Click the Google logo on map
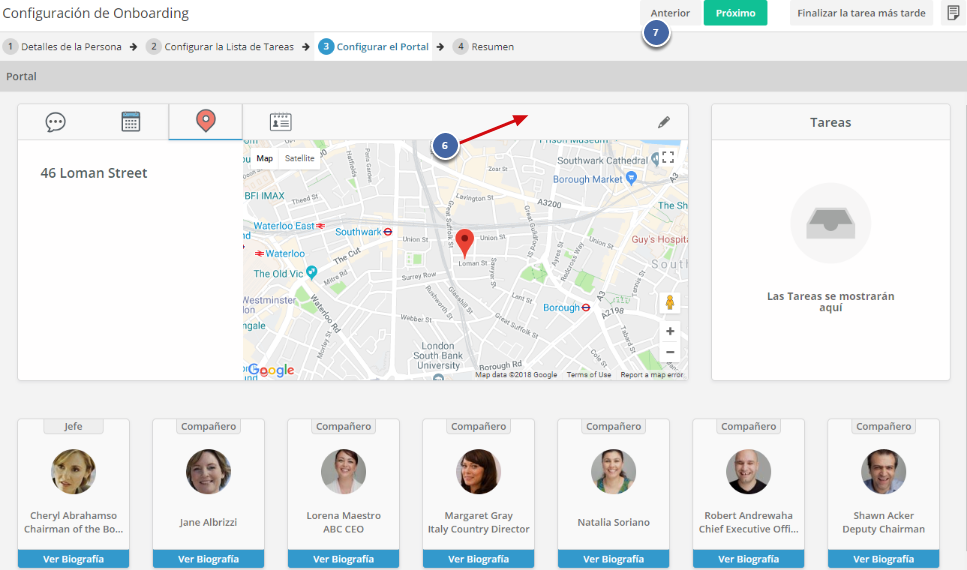This screenshot has width=967, height=570. pos(271,370)
